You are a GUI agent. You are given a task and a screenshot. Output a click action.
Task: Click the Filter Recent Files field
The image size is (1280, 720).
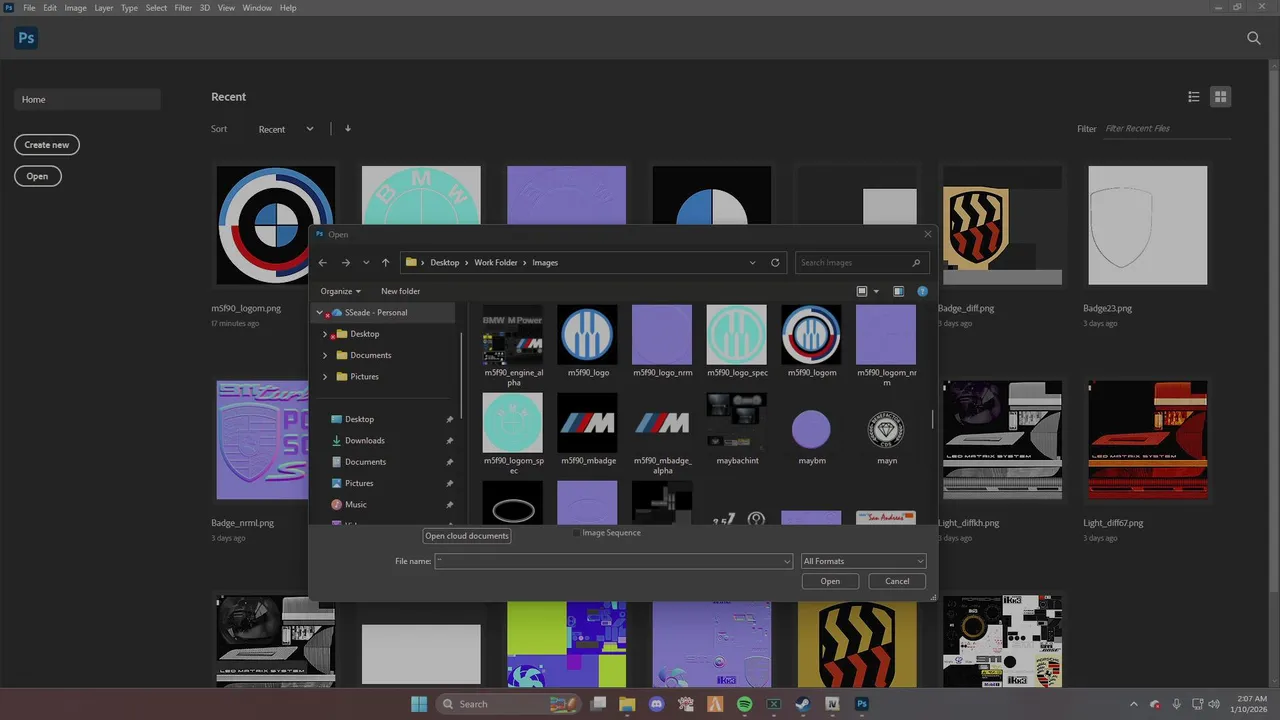[x=1165, y=128]
